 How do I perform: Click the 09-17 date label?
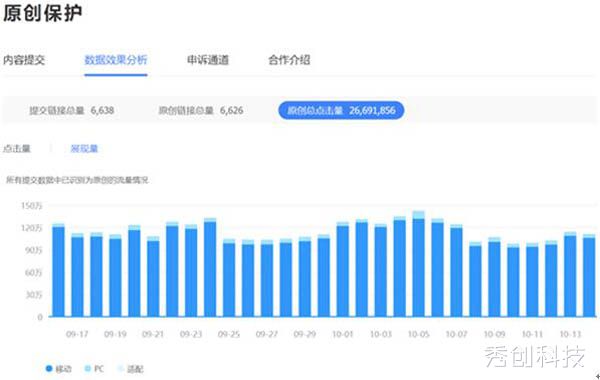(77, 334)
